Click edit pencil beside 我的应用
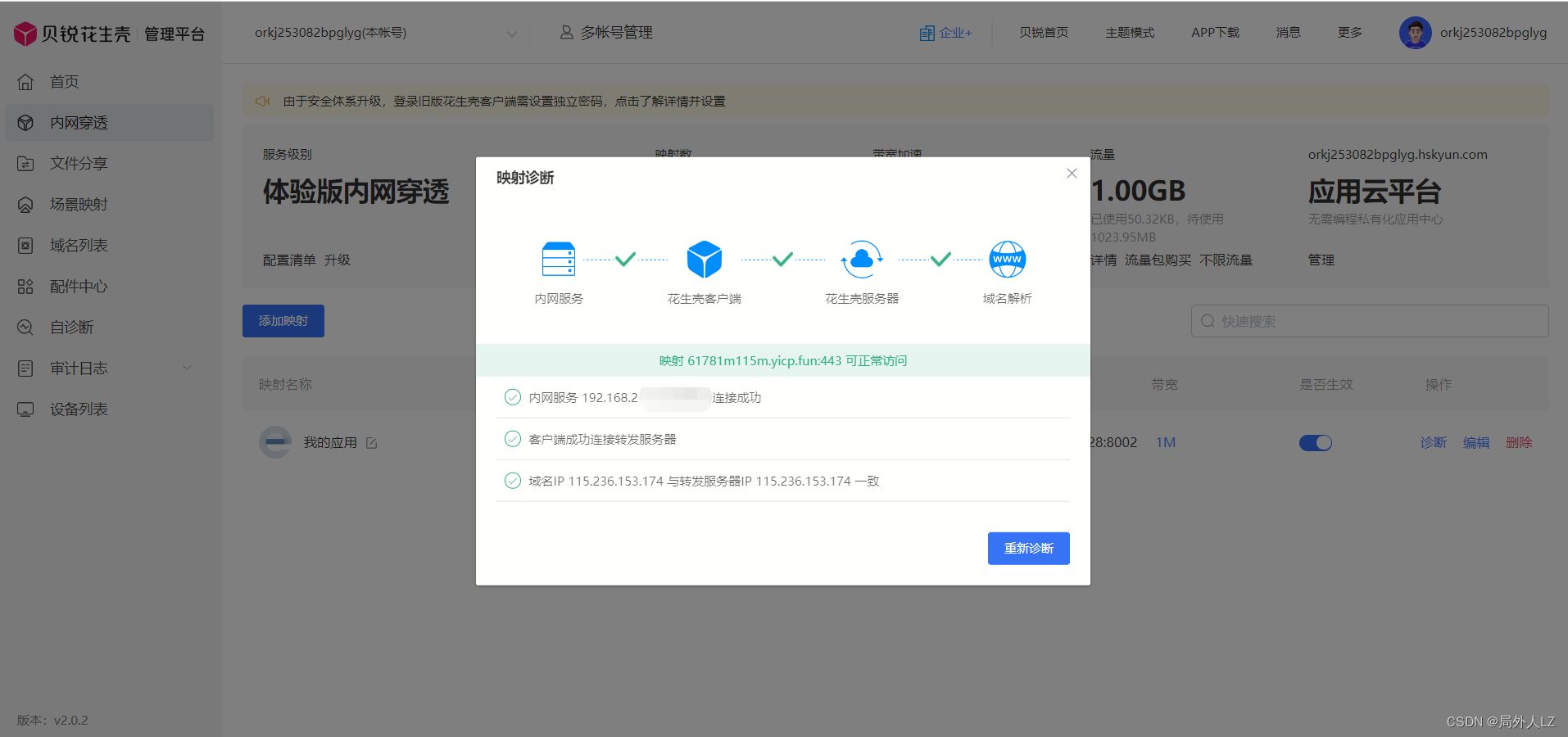 pos(372,443)
